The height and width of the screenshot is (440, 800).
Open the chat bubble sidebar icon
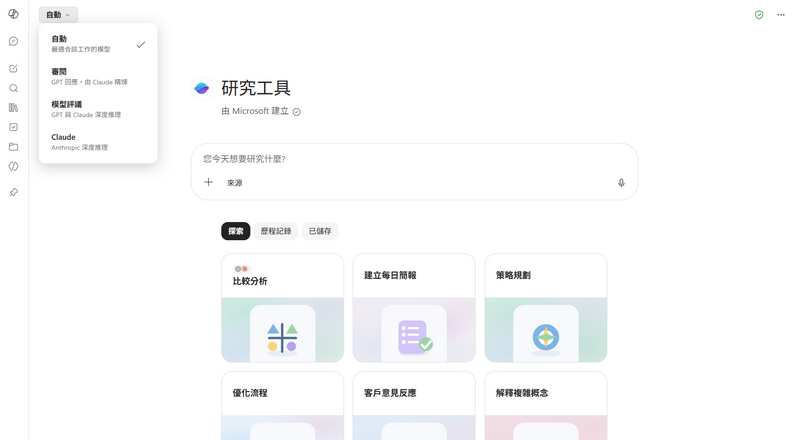14,41
